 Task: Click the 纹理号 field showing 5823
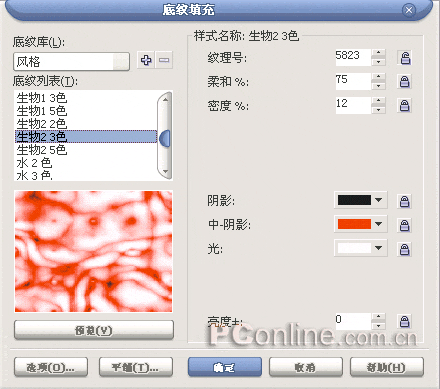pyautogui.click(x=353, y=57)
